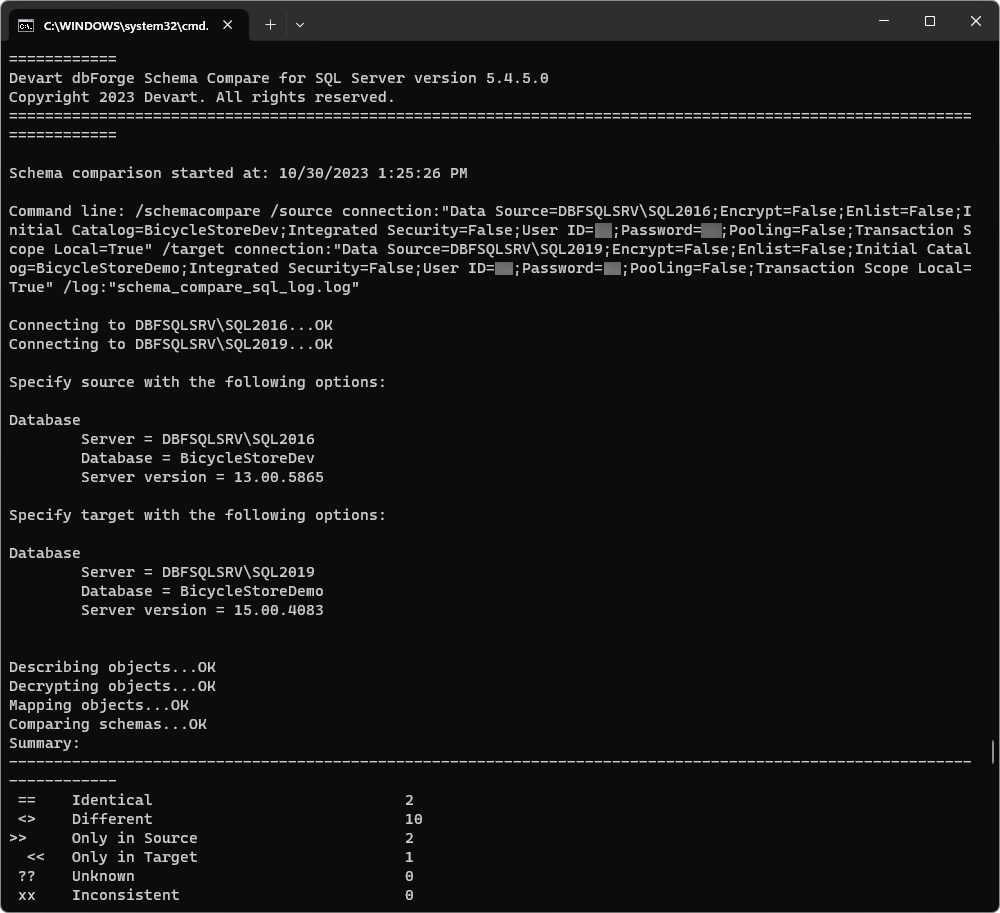
Task: Open a new terminal tab with plus
Action: (270, 25)
